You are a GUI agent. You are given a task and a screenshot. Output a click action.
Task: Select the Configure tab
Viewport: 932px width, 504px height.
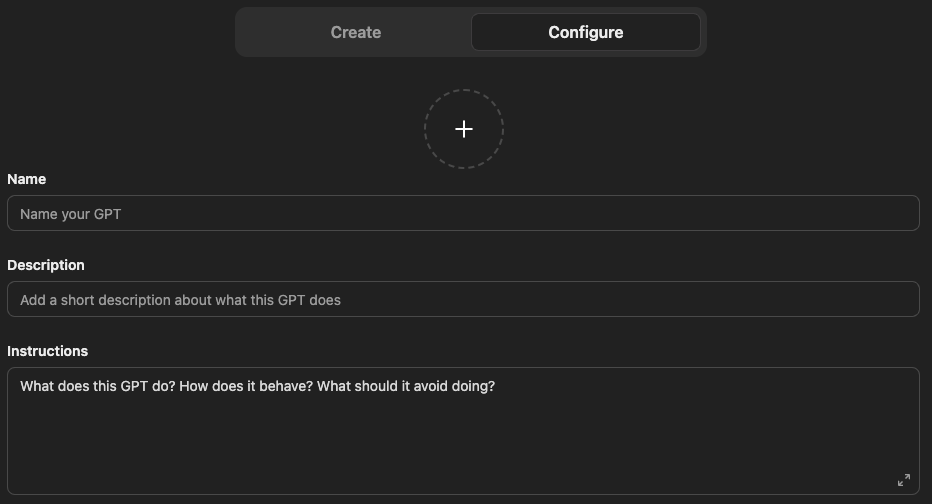coord(585,32)
